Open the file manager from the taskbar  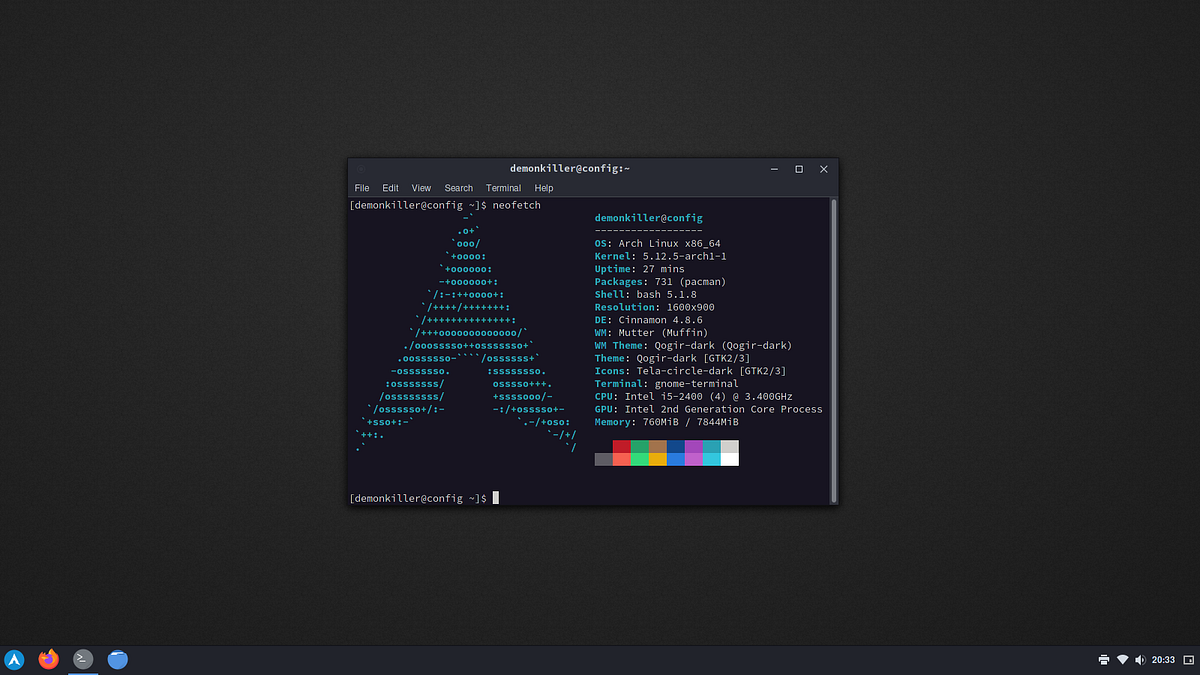117,659
